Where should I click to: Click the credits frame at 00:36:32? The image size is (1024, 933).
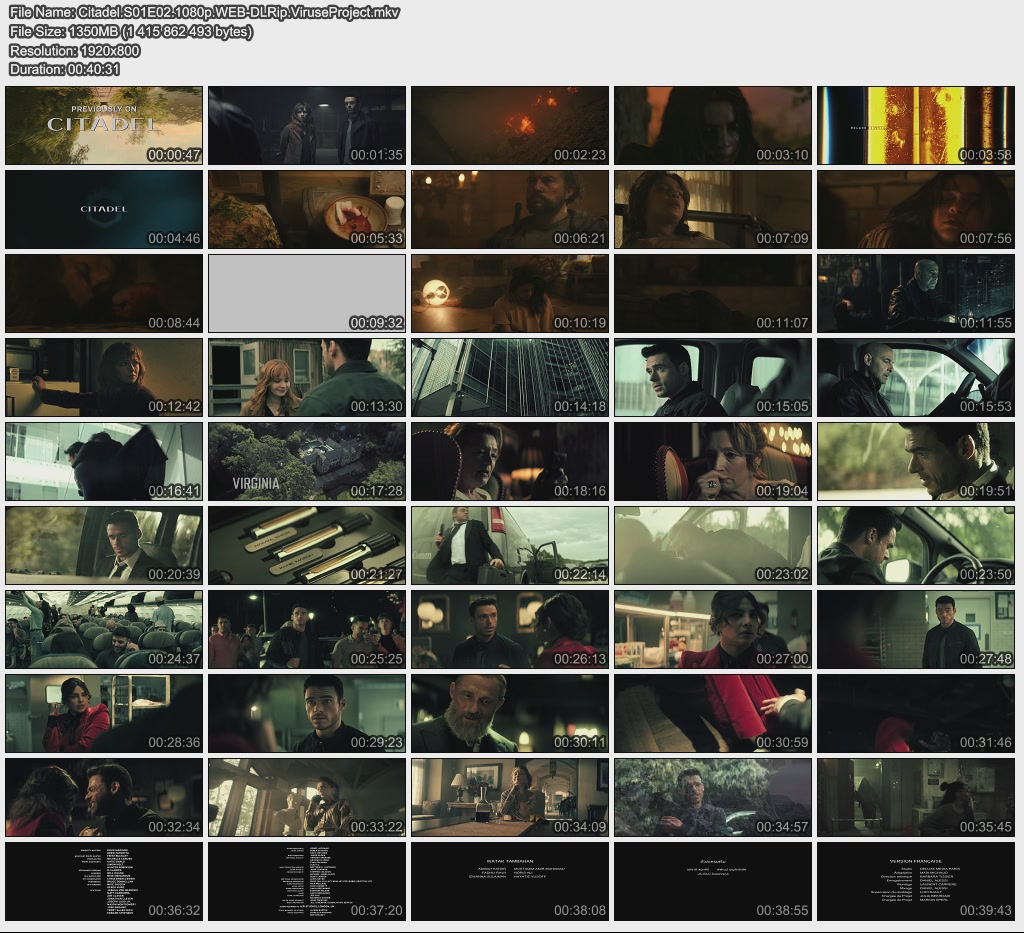tap(104, 881)
